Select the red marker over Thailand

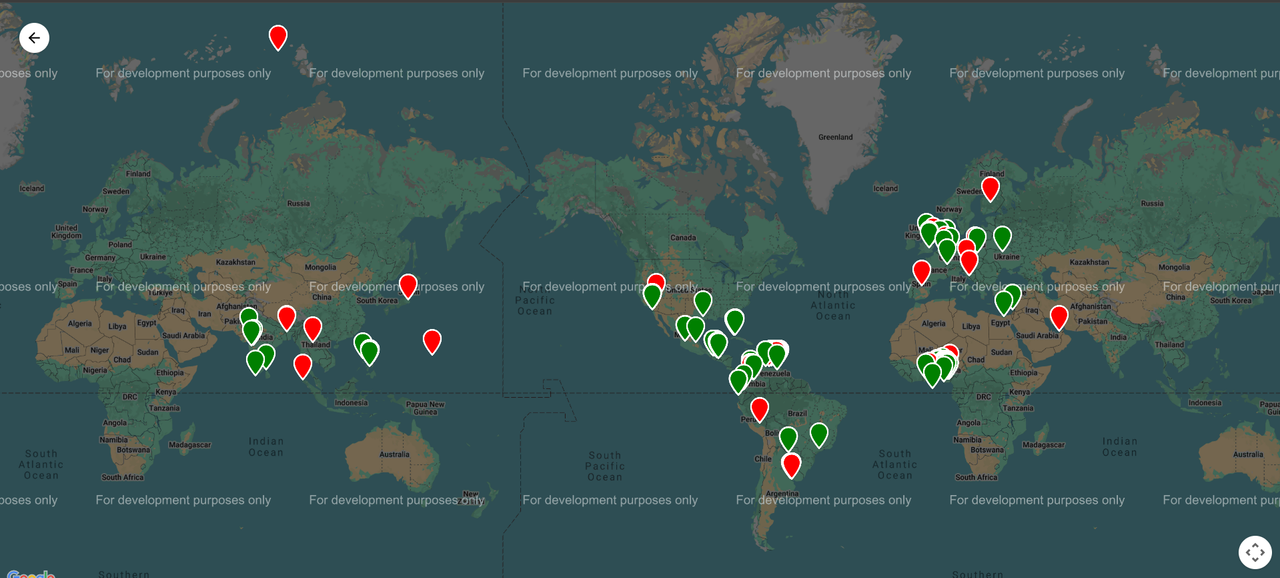tap(313, 327)
